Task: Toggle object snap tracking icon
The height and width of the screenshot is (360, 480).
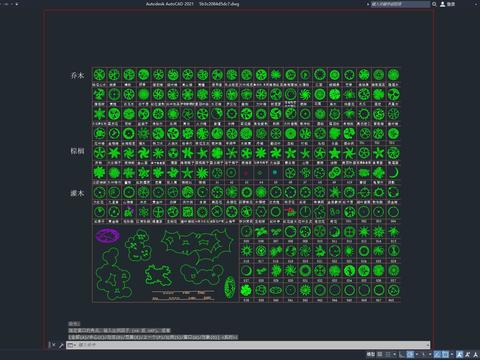Action: pos(437,354)
